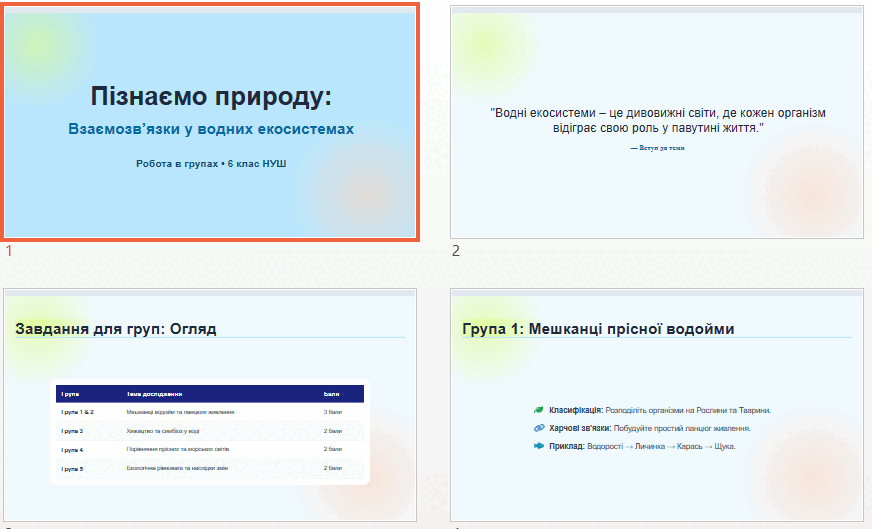
Task: Click table cell Група 1 & 2
Action: (77, 412)
